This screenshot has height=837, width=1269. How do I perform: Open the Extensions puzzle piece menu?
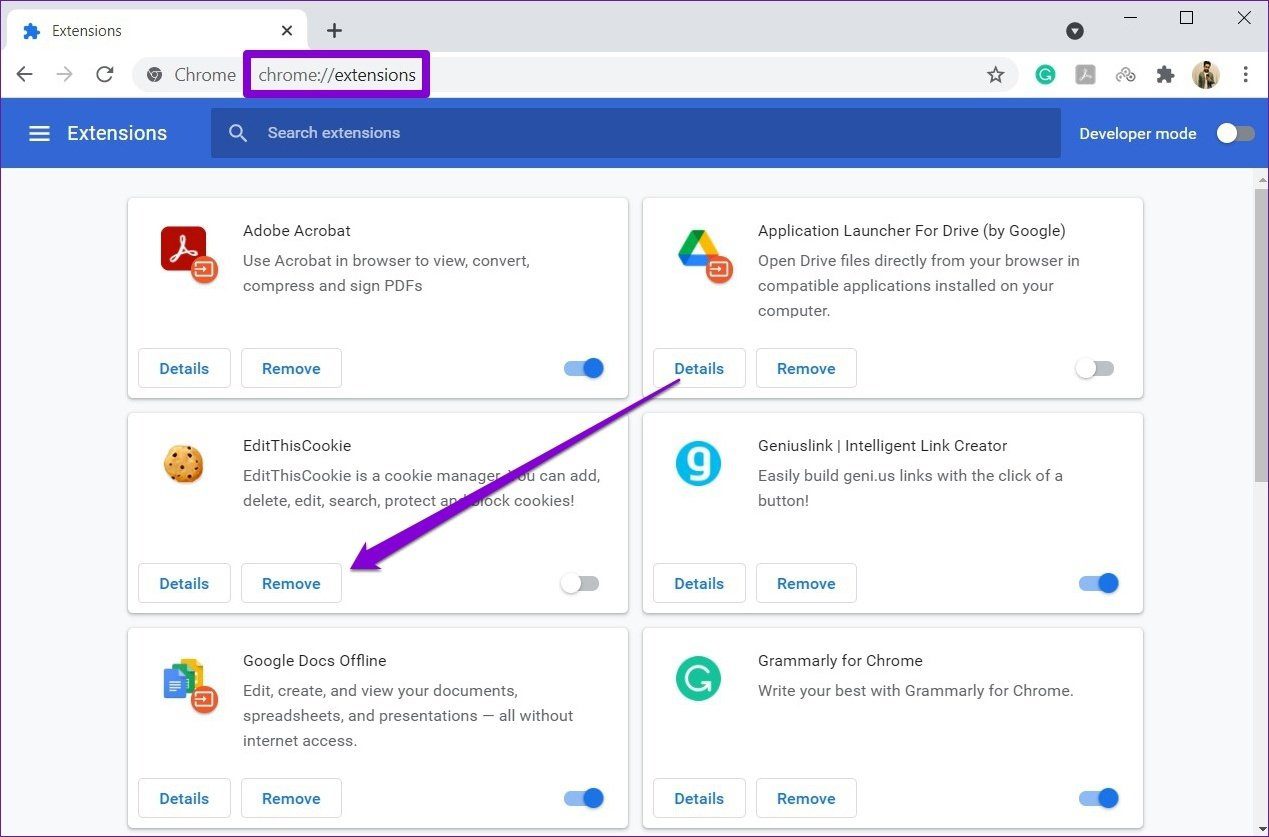[x=1165, y=74]
